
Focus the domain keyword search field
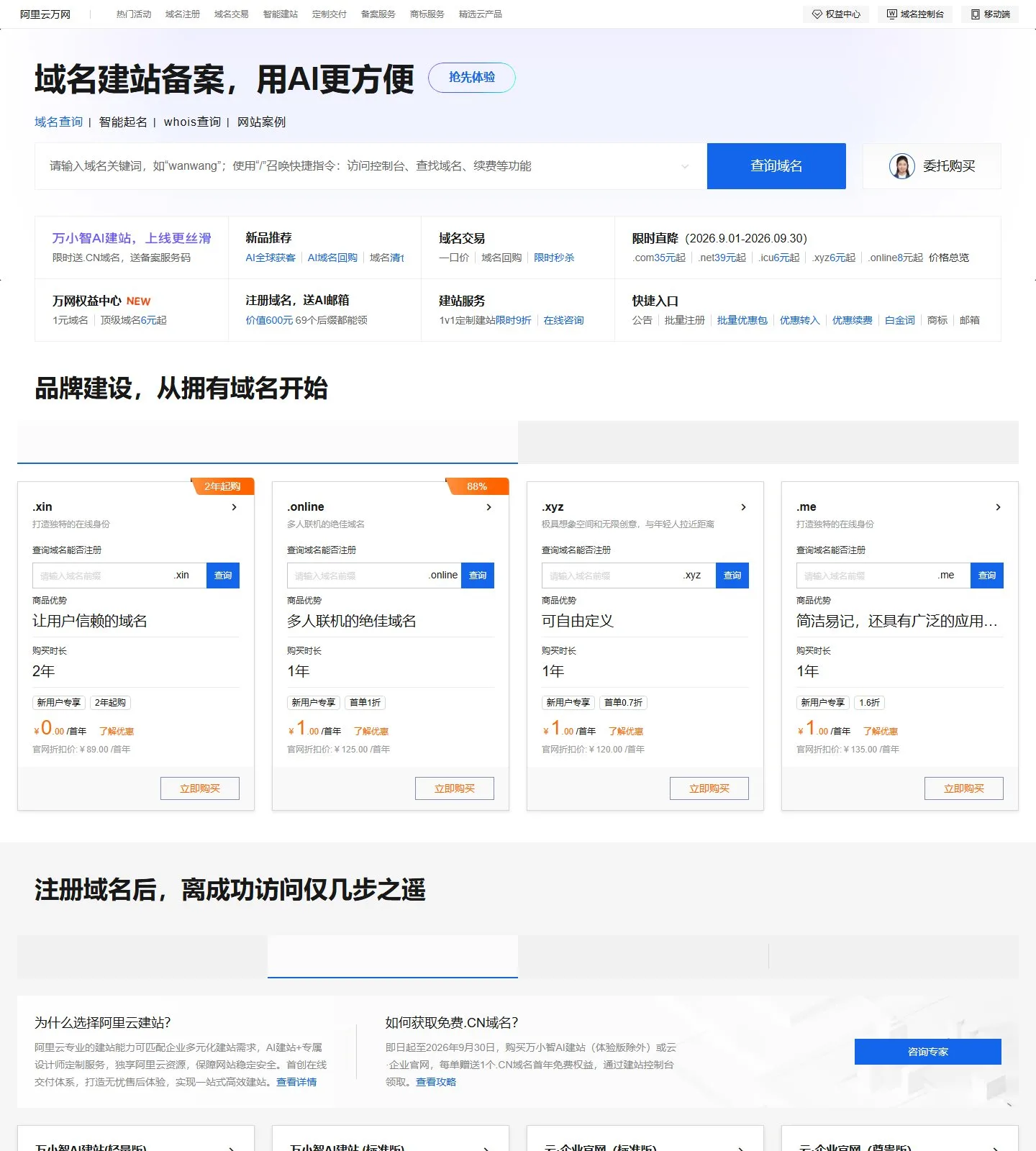(360, 166)
